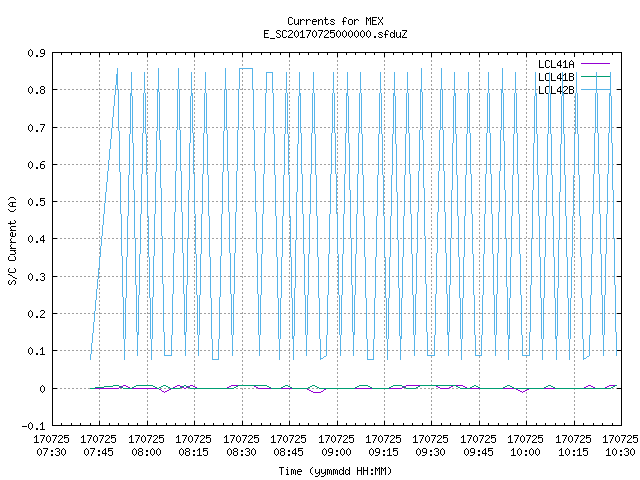Click the 07:30 time tick label
Viewport: 640px width, 480px height.
51,453
